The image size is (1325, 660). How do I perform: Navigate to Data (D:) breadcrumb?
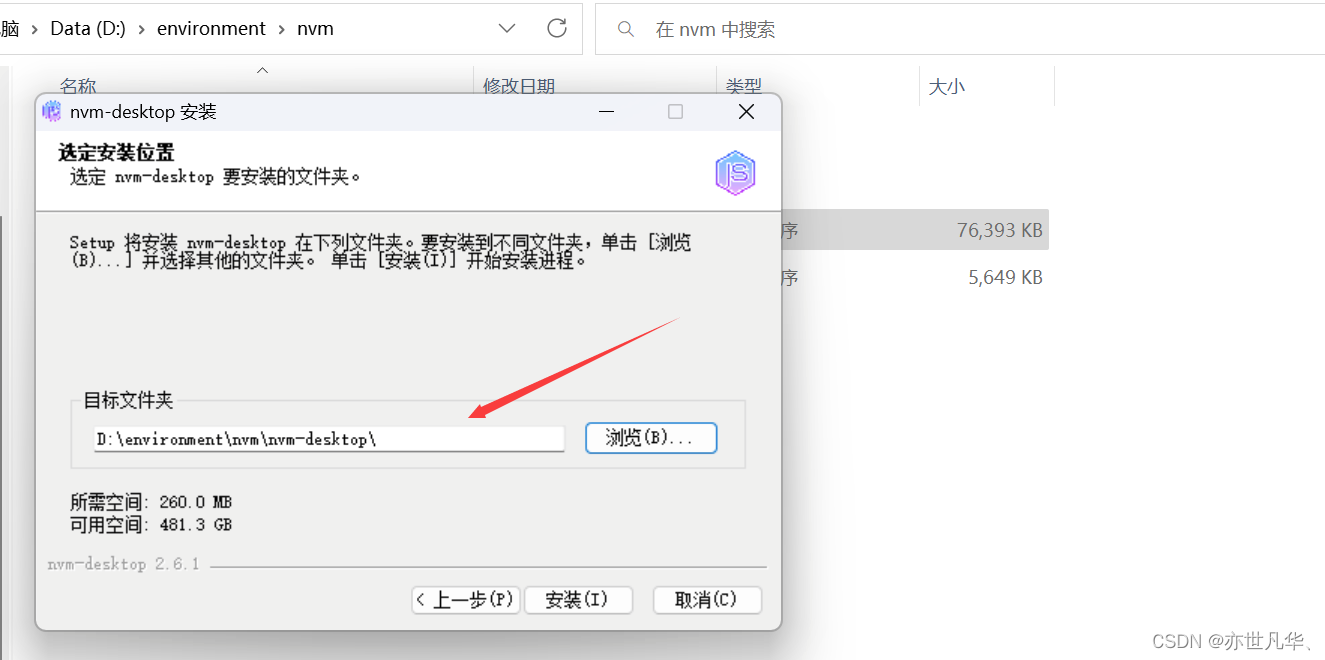point(88,29)
